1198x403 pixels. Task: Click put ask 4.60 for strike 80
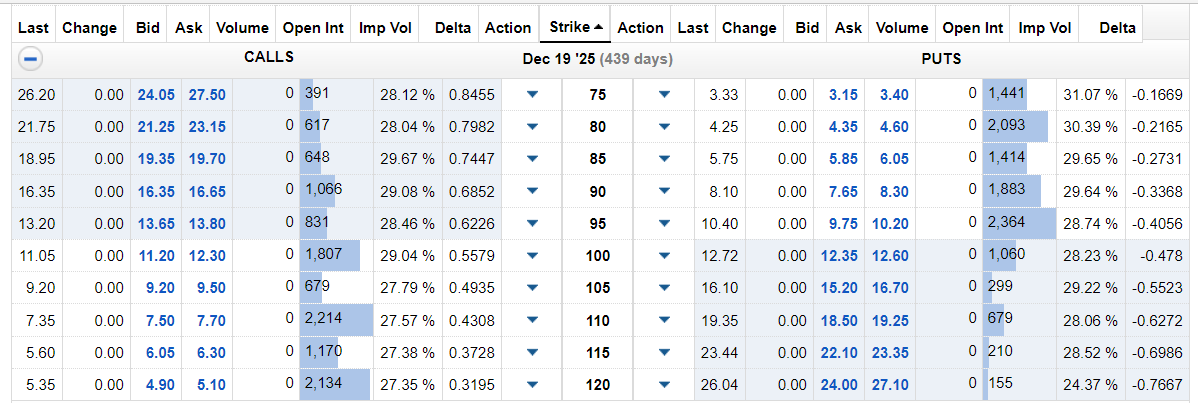point(894,126)
